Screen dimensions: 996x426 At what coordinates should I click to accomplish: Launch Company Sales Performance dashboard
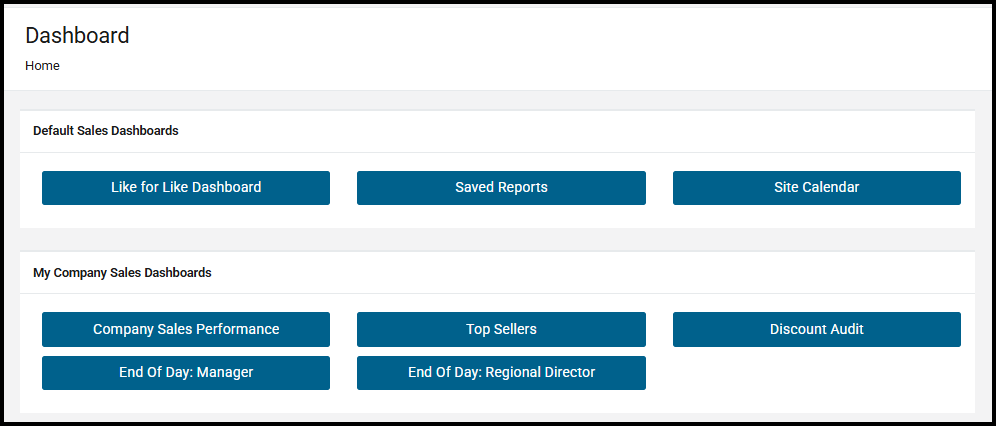click(x=186, y=329)
